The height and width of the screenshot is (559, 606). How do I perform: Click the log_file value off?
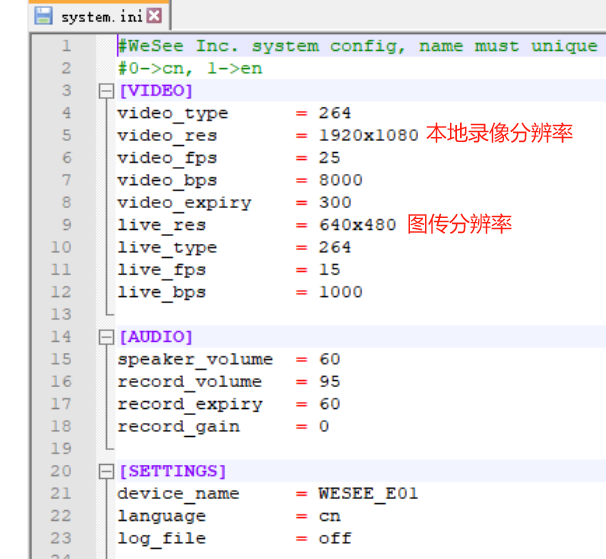[335, 538]
